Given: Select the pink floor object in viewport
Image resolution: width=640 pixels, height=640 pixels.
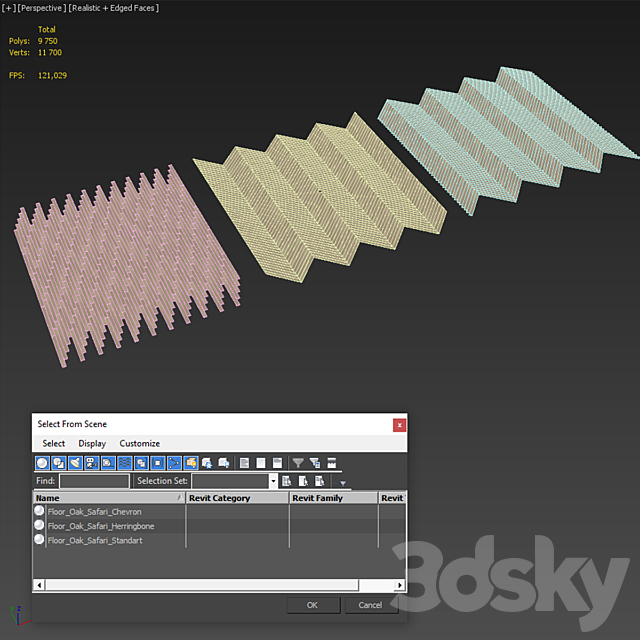Looking at the screenshot, I should [x=127, y=265].
